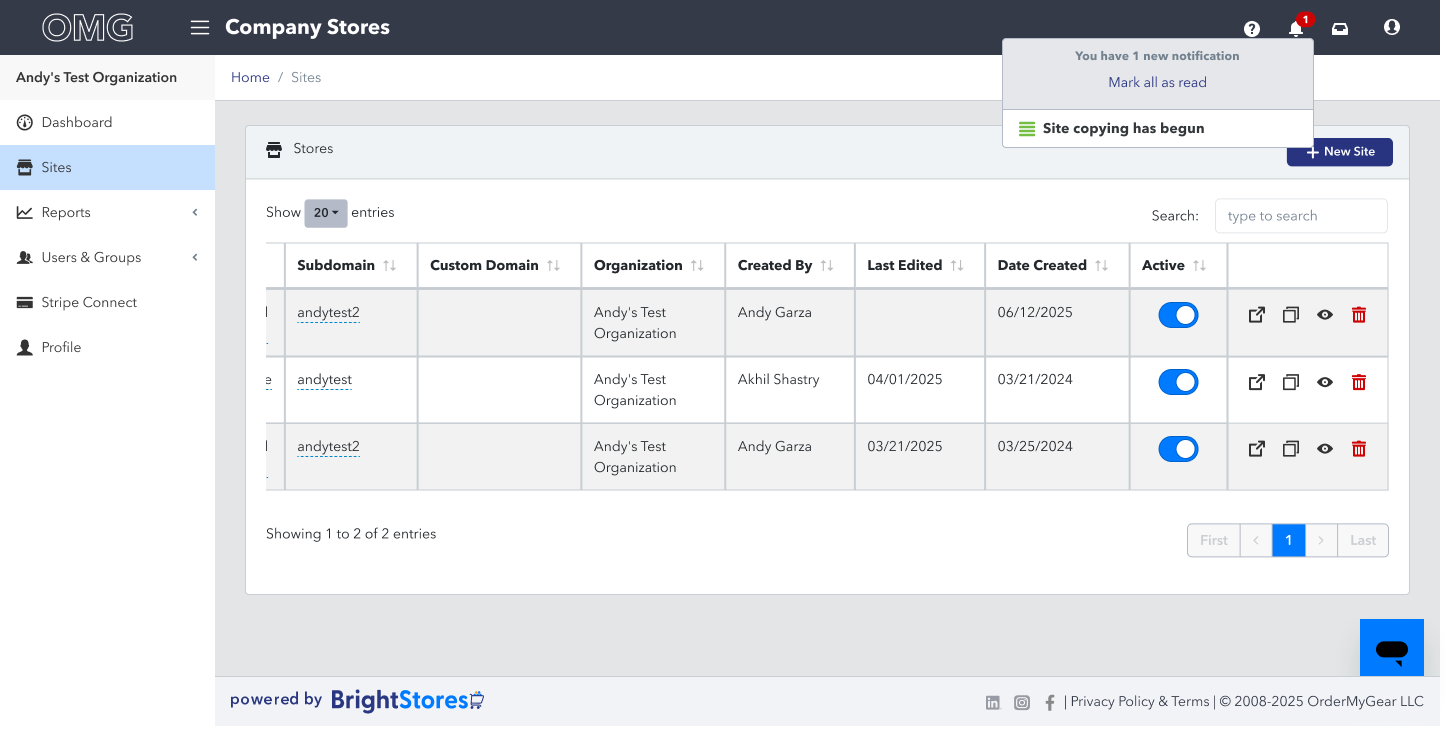The height and width of the screenshot is (733, 1454).
Task: Click the New Site button
Action: 1339,152
